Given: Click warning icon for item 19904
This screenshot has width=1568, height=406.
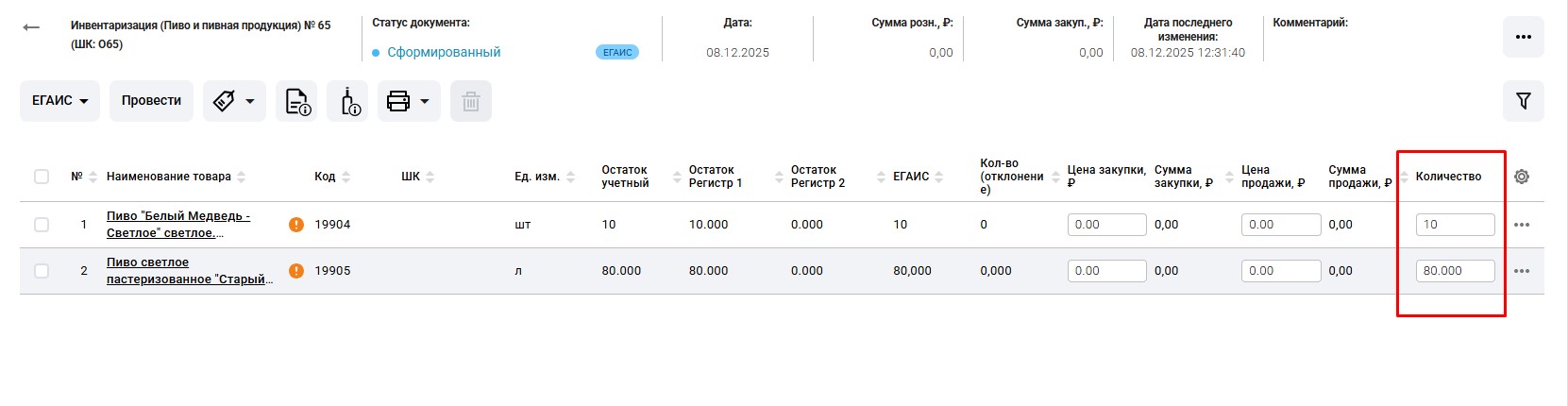Looking at the screenshot, I should click(x=296, y=225).
